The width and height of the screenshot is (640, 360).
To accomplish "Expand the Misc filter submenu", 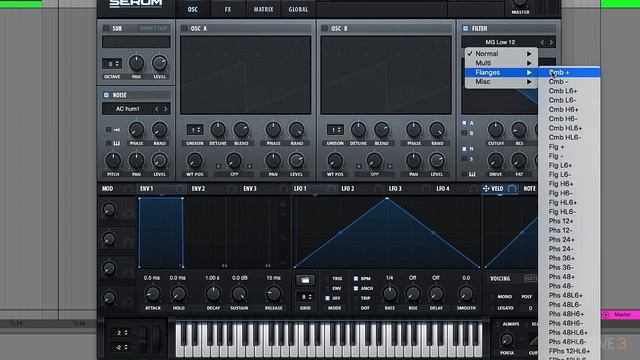I will pos(501,82).
